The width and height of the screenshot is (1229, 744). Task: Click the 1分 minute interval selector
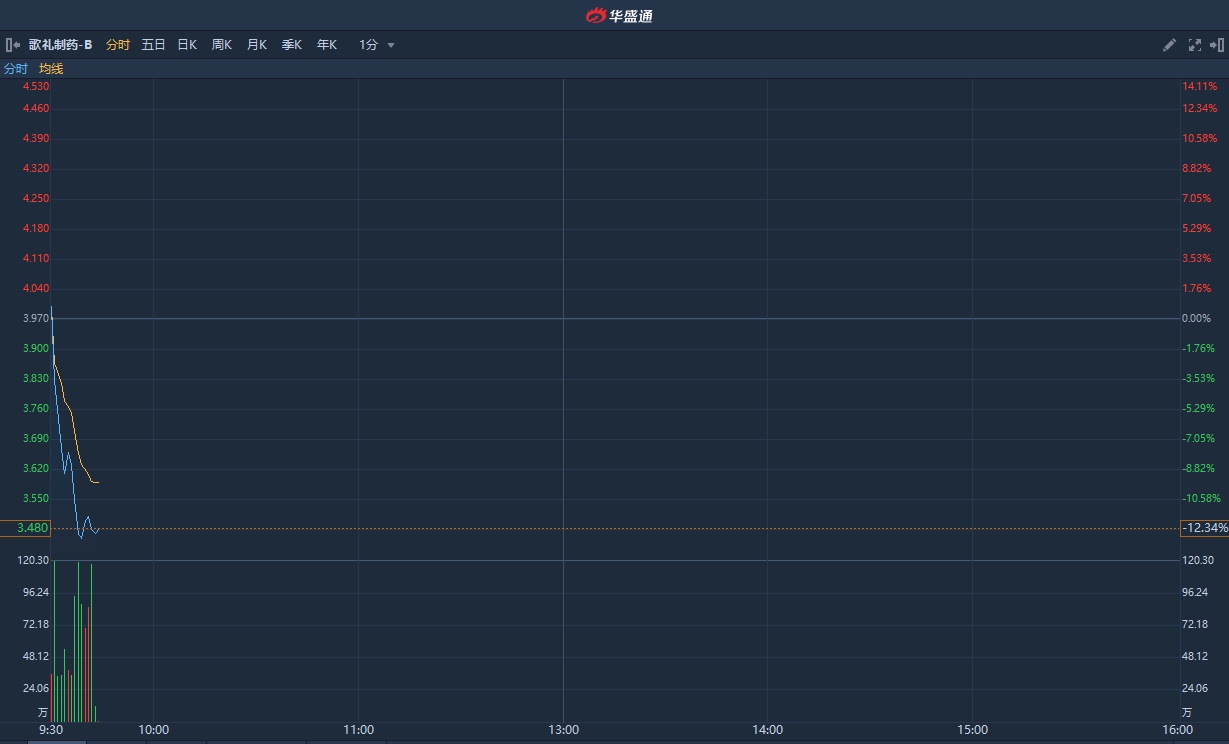click(369, 45)
